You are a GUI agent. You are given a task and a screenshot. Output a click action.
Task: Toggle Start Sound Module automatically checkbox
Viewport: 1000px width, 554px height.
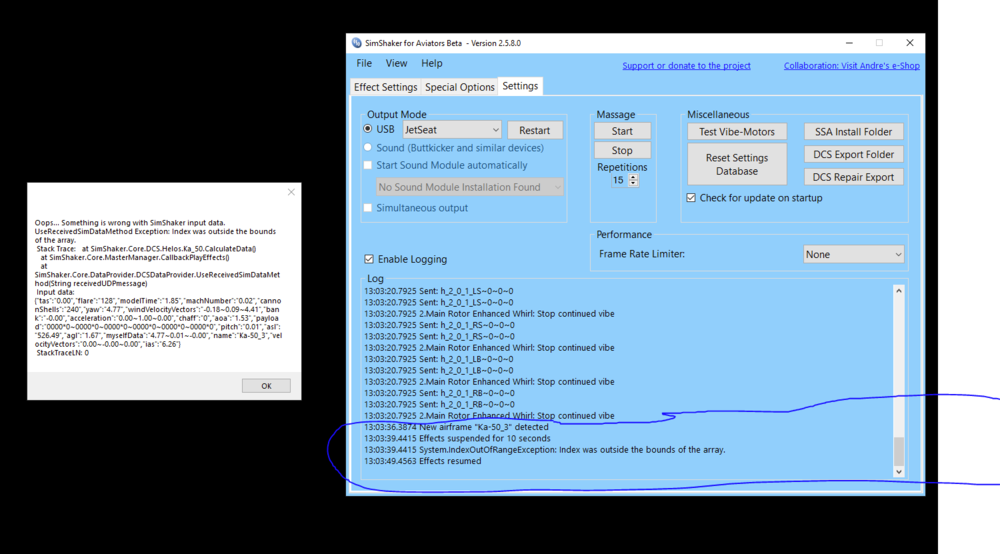pos(368,165)
